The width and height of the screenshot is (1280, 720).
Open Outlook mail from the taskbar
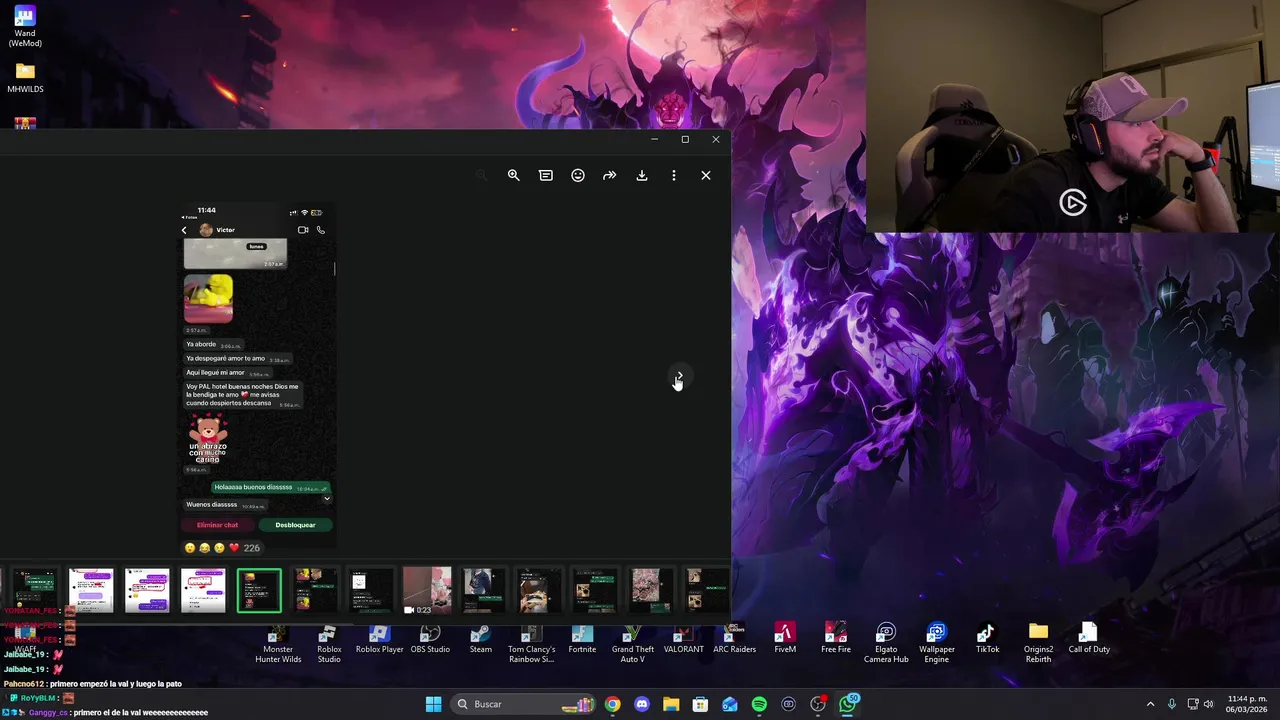(730, 704)
